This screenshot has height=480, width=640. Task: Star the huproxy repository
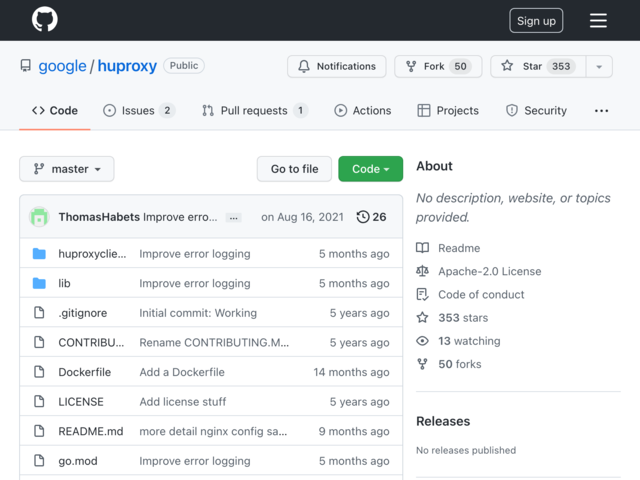coord(538,66)
